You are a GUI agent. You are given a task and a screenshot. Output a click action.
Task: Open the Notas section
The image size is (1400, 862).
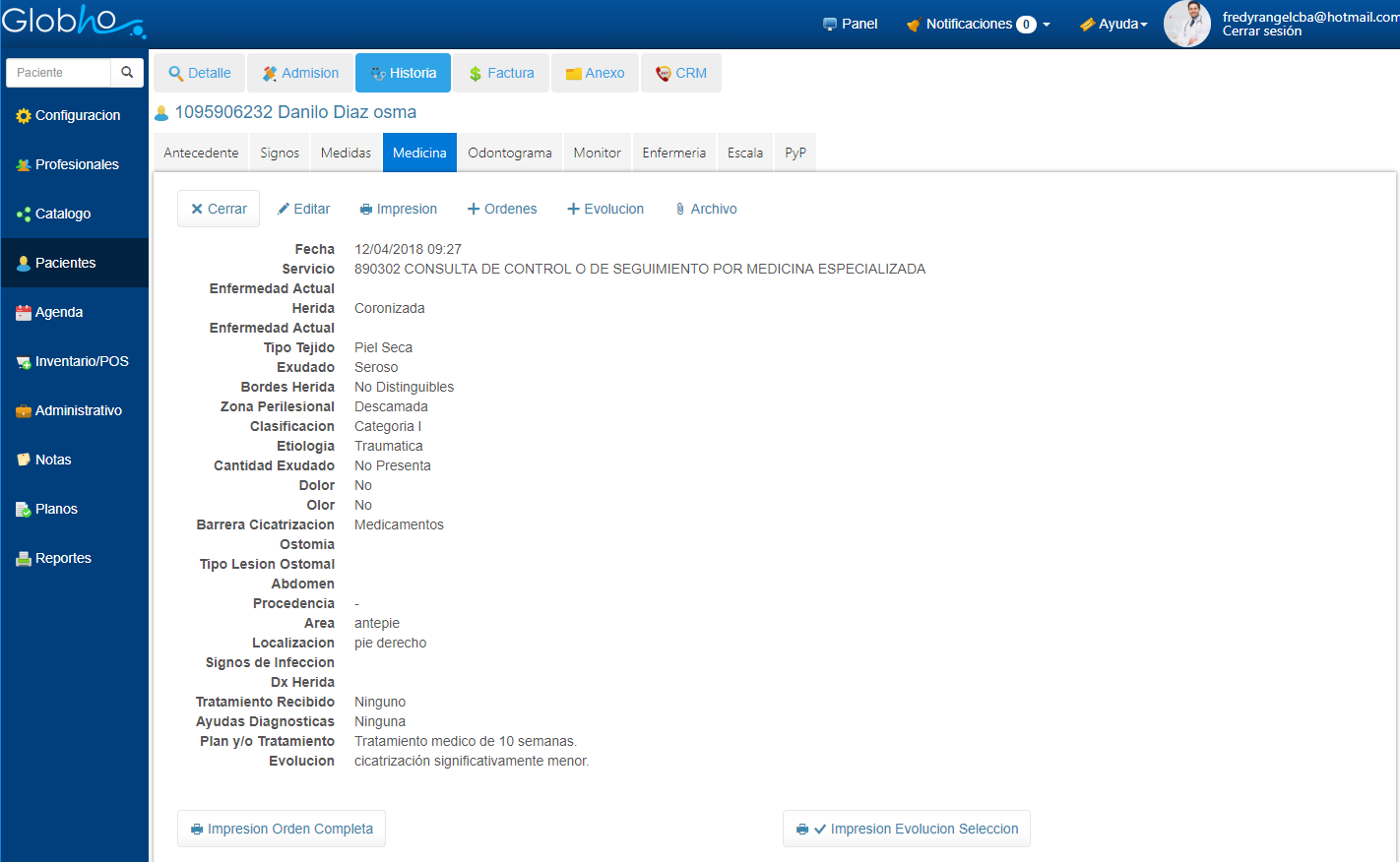(x=52, y=460)
